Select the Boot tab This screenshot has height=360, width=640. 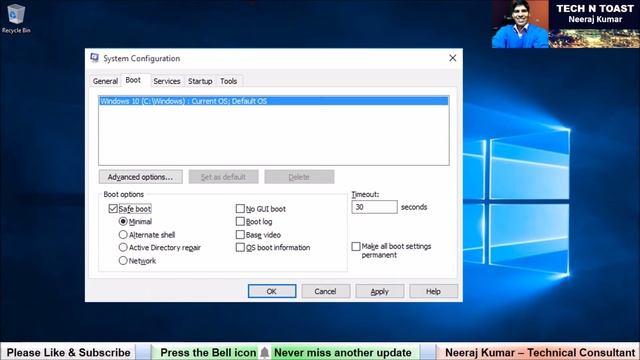tap(133, 80)
